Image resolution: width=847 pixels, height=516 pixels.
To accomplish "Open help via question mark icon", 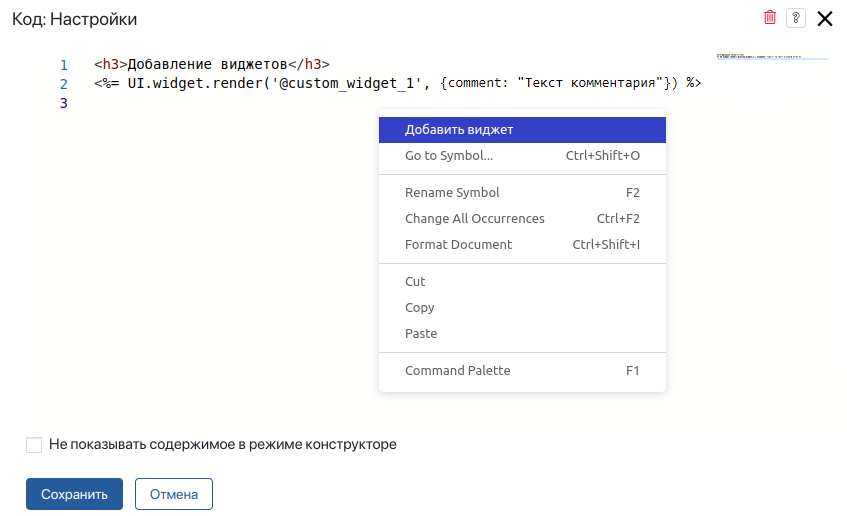I will click(x=796, y=18).
